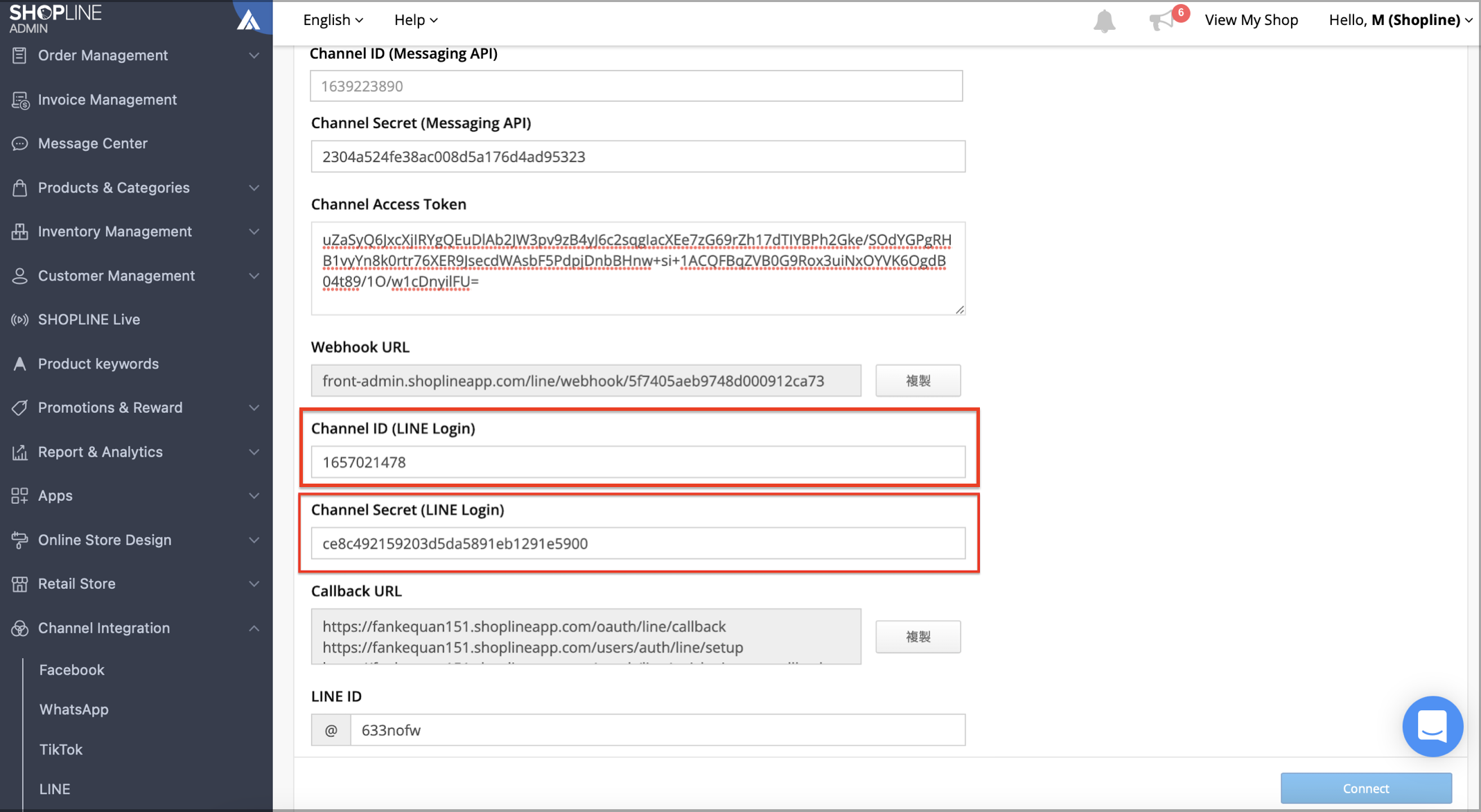1481x812 pixels.
Task: Open Product keywords menu item
Action: tap(98, 364)
